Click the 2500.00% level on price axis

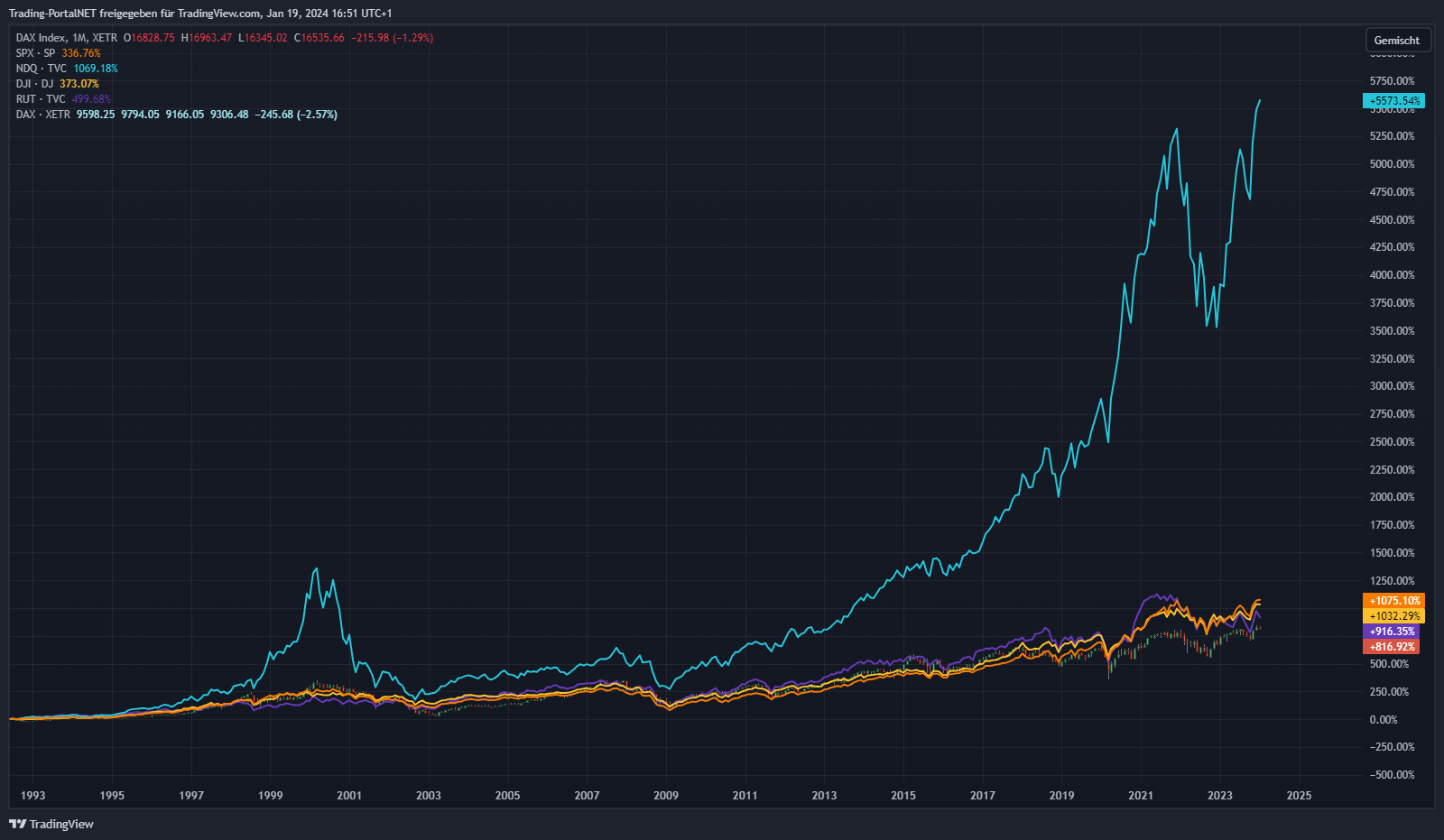click(x=1392, y=442)
